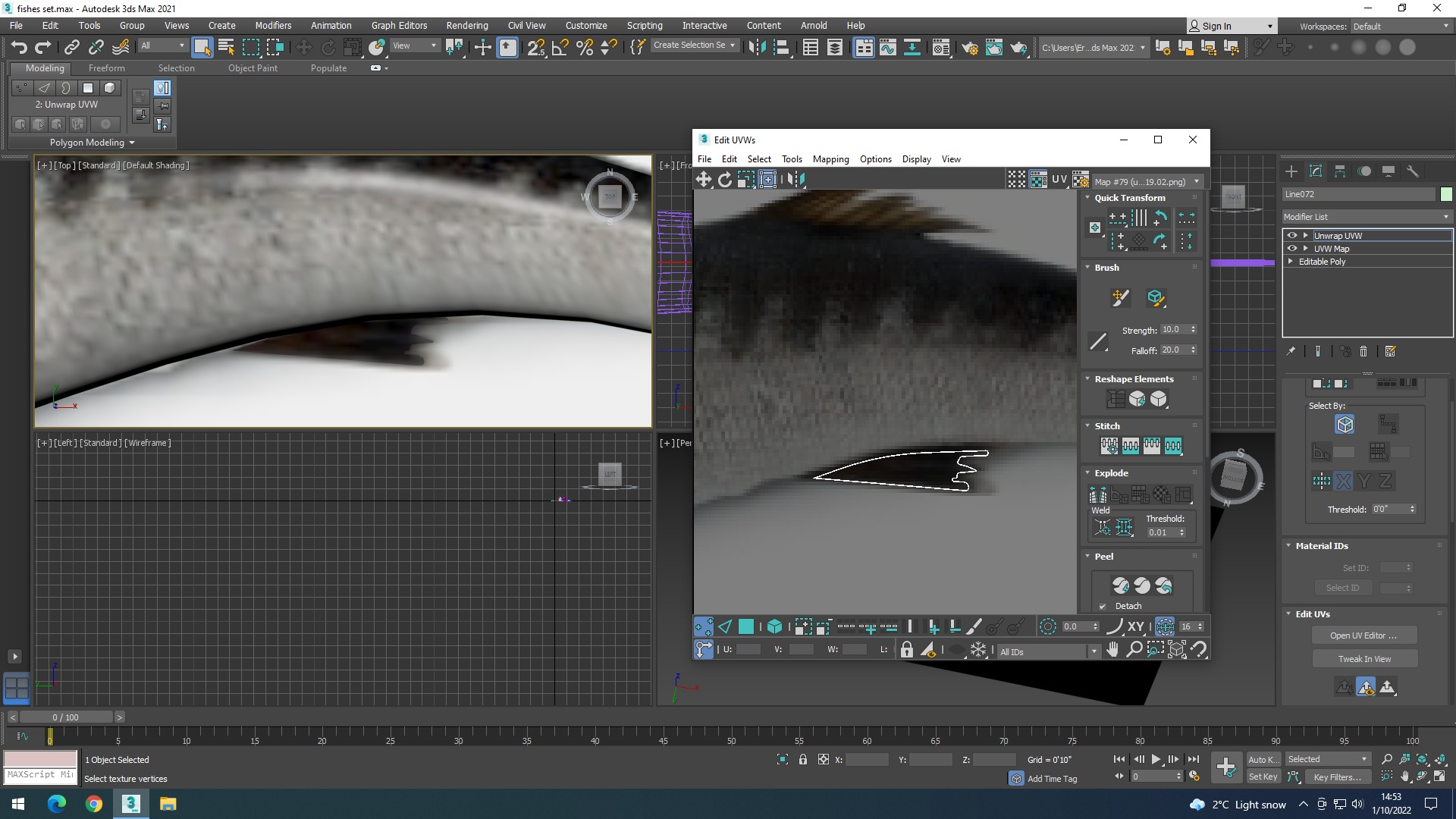Open the Map #79 texture dropdown
The height and width of the screenshot is (819, 1456).
1147,181
